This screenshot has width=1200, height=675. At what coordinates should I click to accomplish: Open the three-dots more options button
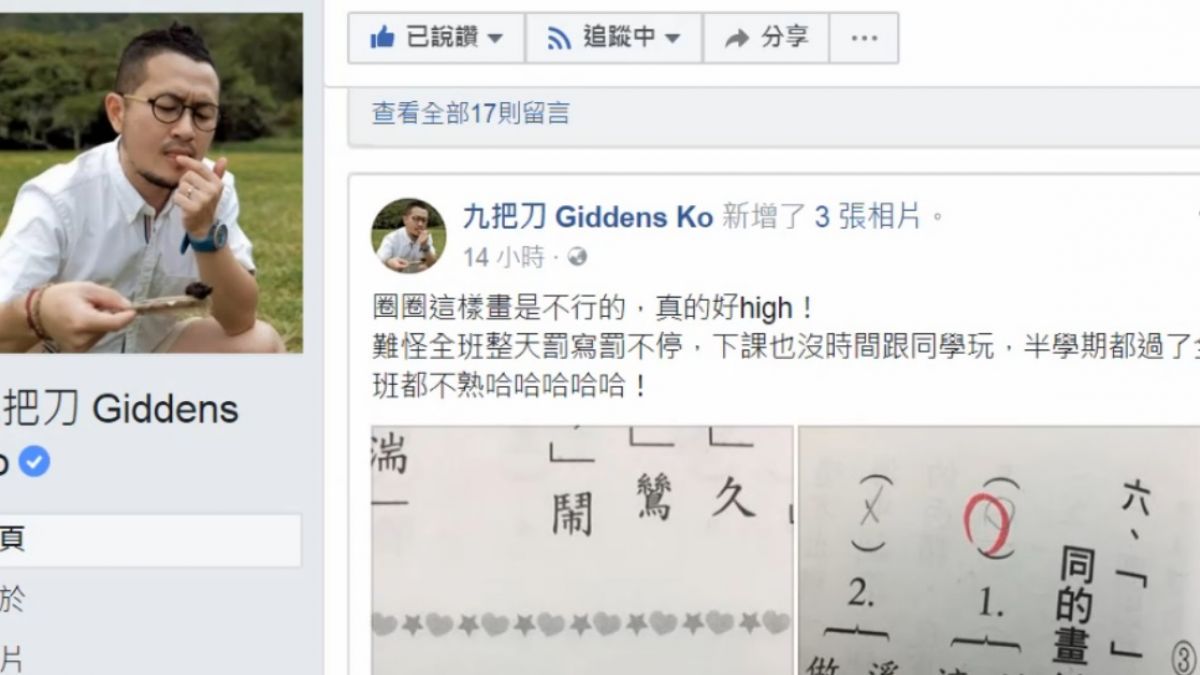pos(863,38)
